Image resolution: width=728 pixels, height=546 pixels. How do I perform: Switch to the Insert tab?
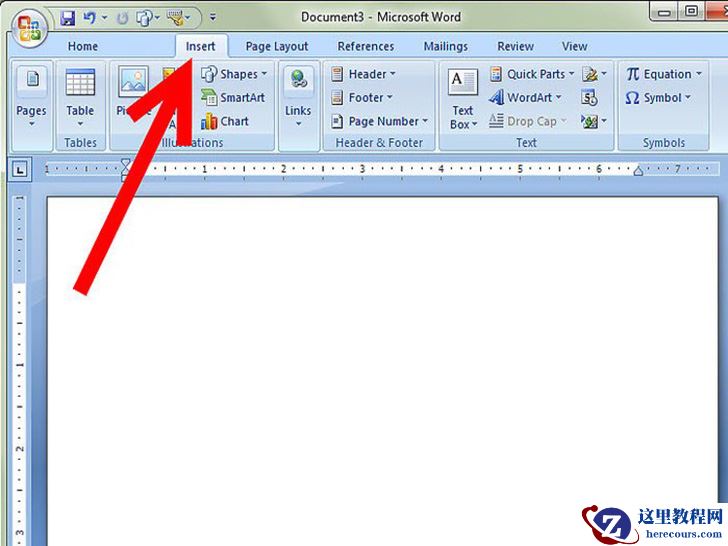pyautogui.click(x=201, y=46)
